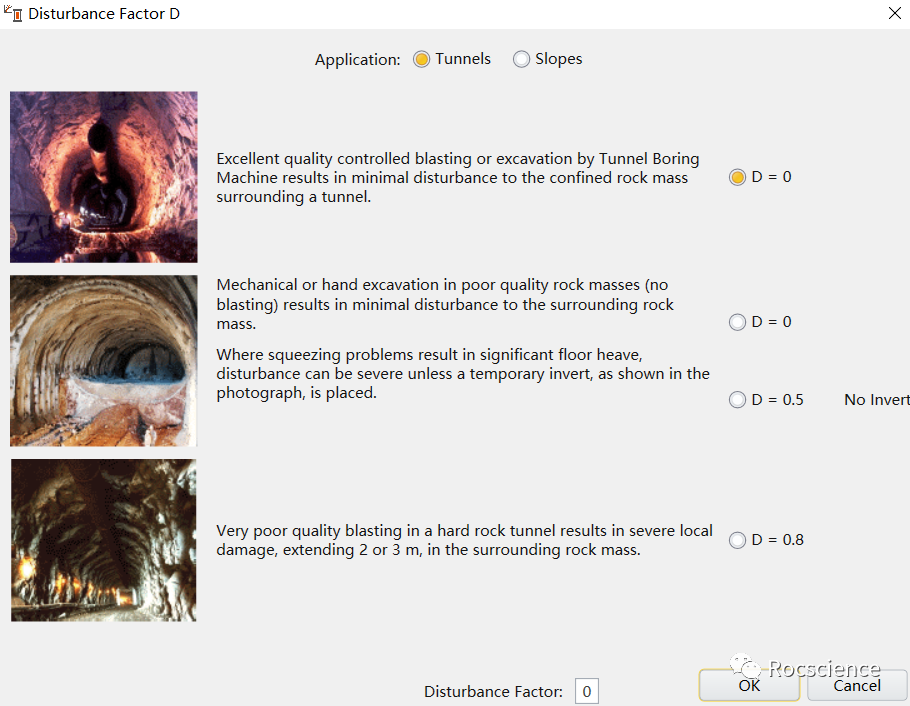This screenshot has height=706, width=910.
Task: Click the 'squeezing problems' floor heave paragraph
Action: click(463, 374)
